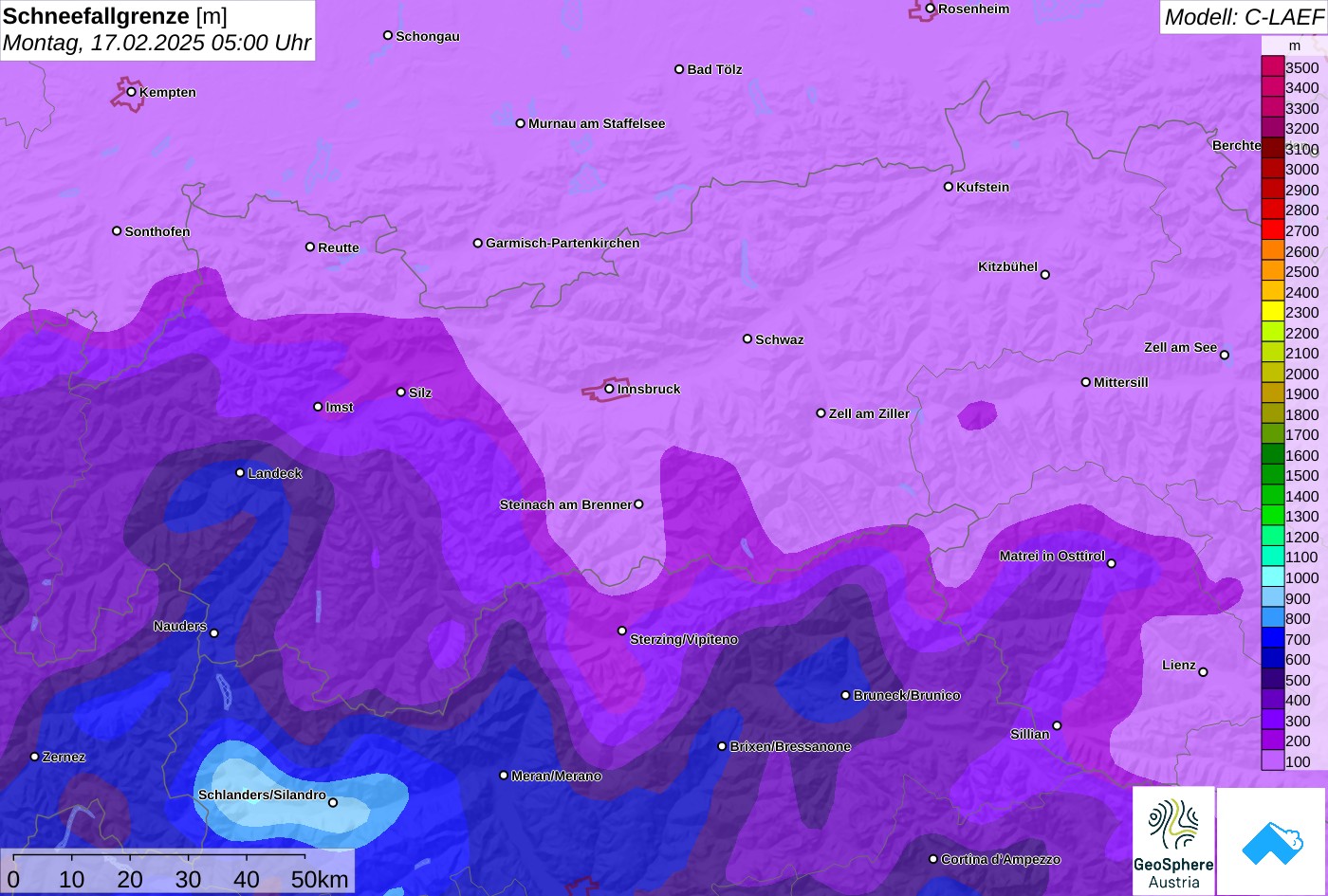Image resolution: width=1328 pixels, height=896 pixels.
Task: Click the Bruneck/Brunico marker dot
Action: point(845,695)
